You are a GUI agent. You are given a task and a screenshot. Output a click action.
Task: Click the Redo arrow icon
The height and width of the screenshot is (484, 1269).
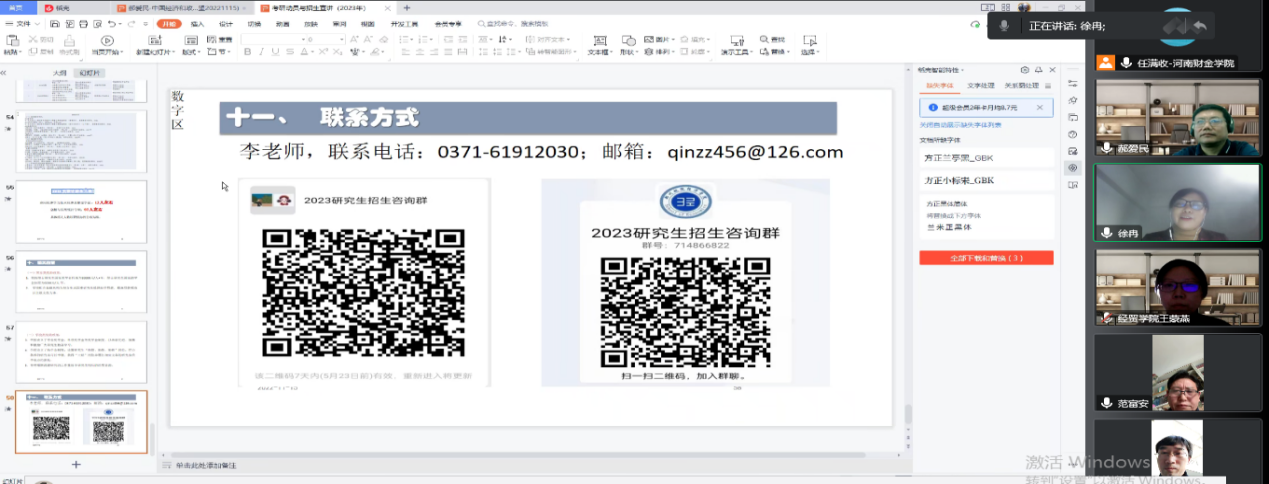click(132, 23)
